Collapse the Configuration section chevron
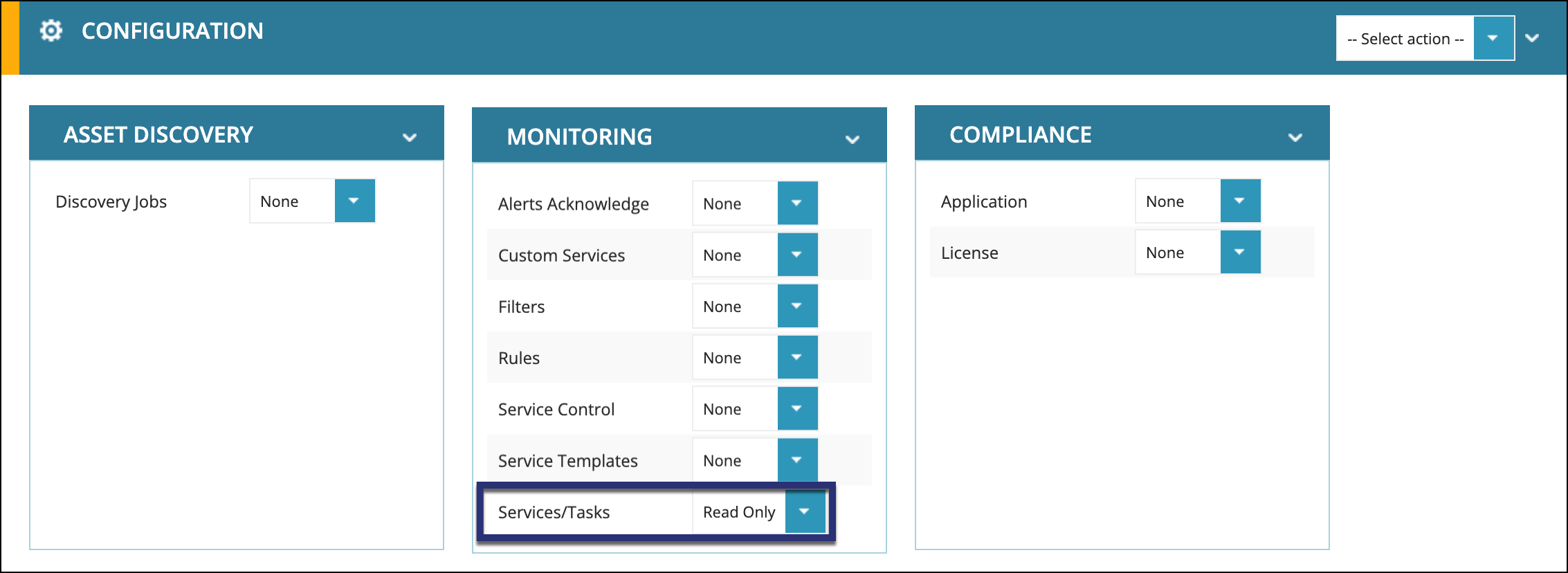Viewport: 1568px width, 573px height. coord(1532,38)
